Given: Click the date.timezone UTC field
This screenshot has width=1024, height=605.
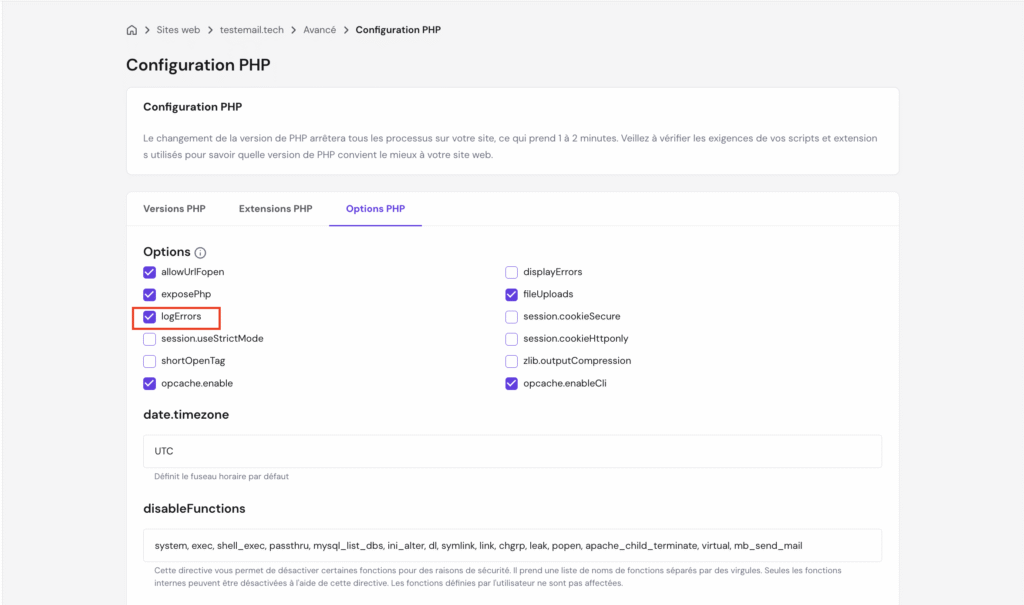Looking at the screenshot, I should pos(512,451).
